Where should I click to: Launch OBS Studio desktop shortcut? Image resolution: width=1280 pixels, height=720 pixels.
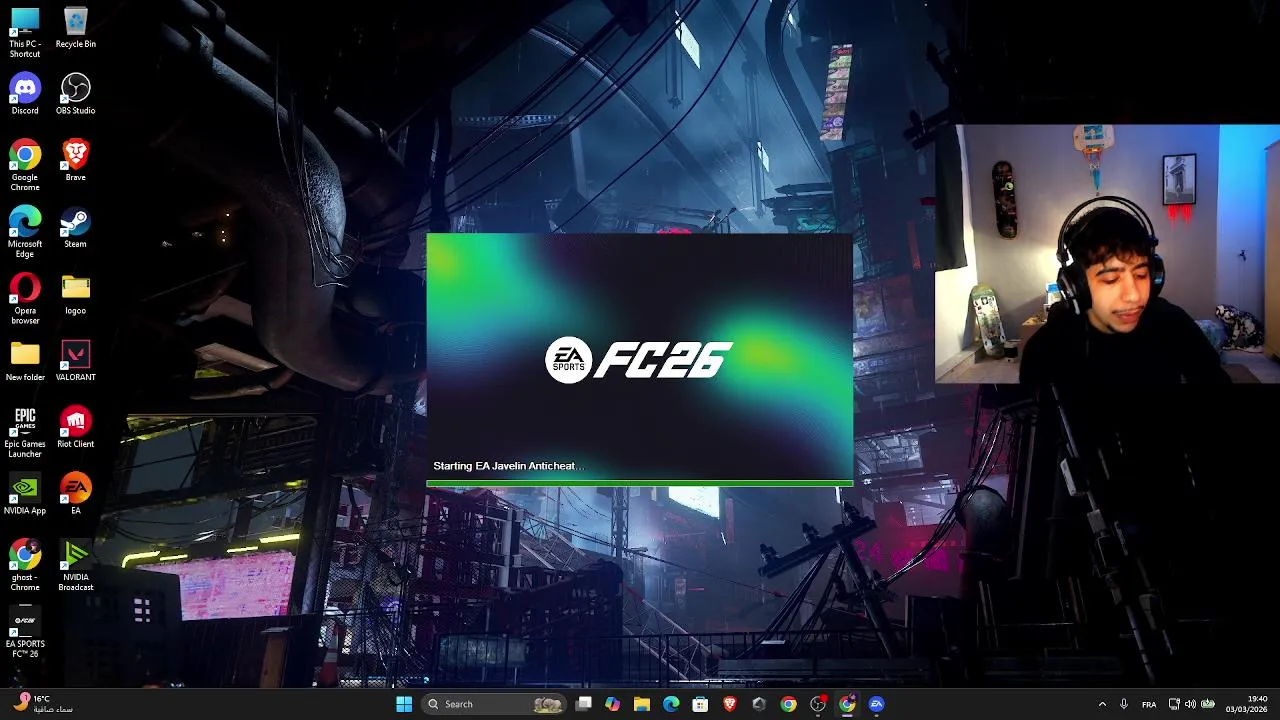pos(76,95)
